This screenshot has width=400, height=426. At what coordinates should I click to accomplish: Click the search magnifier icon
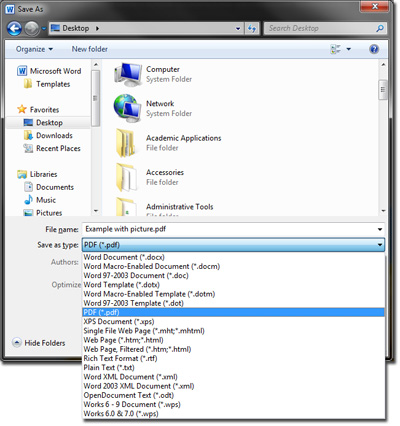pos(380,29)
